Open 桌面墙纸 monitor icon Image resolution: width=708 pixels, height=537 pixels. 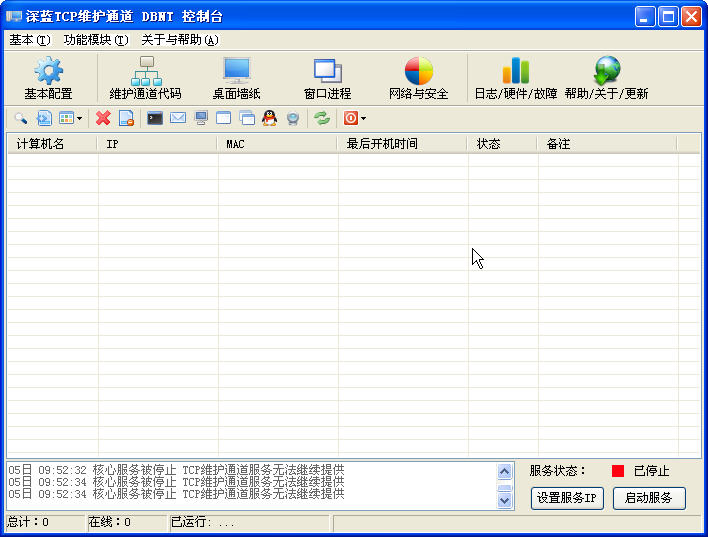point(236,71)
